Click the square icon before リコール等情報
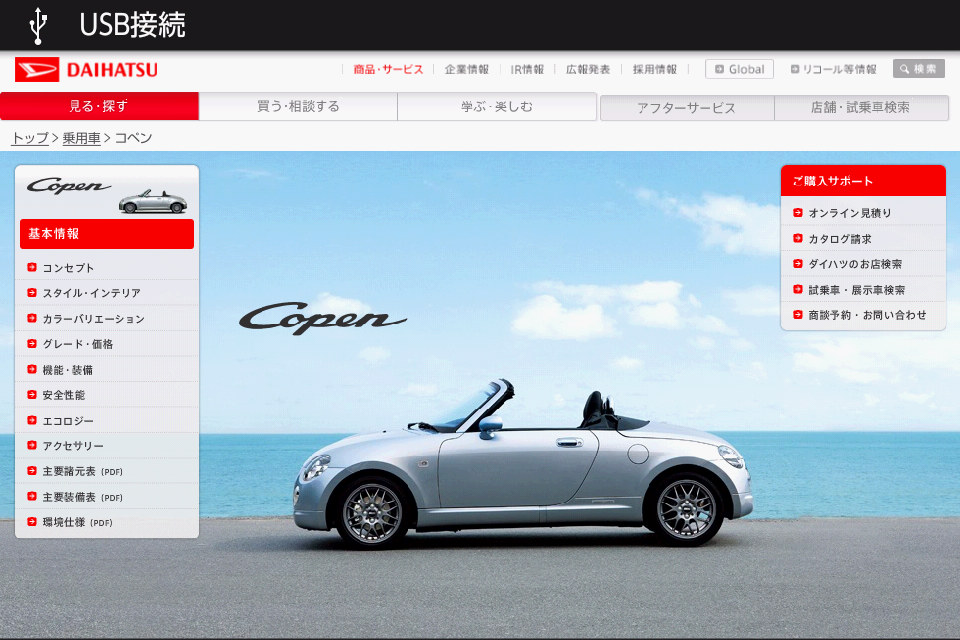Viewport: 960px width, 640px height. point(795,69)
